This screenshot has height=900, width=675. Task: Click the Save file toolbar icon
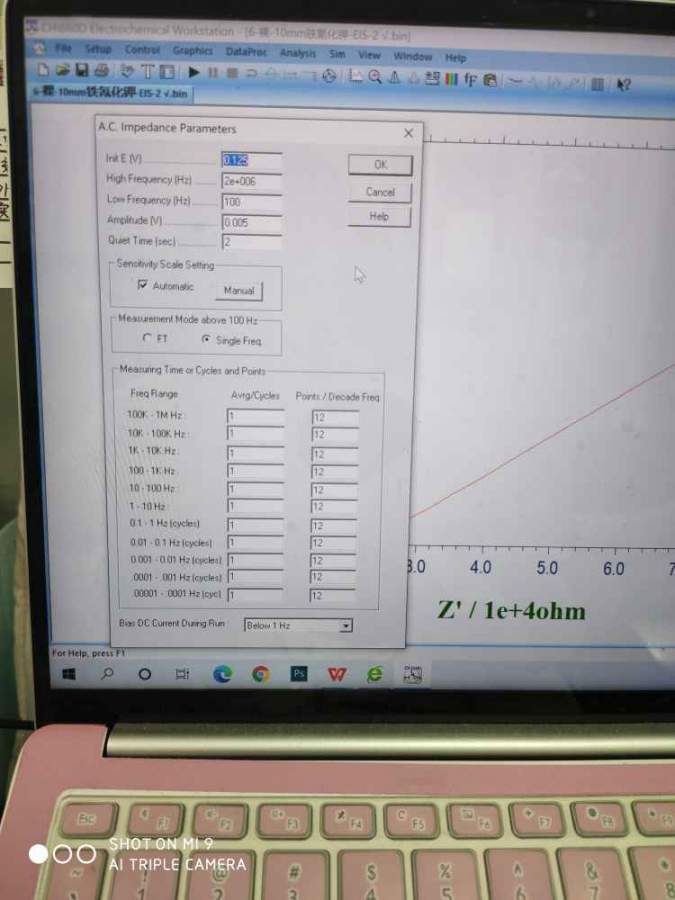(80, 71)
